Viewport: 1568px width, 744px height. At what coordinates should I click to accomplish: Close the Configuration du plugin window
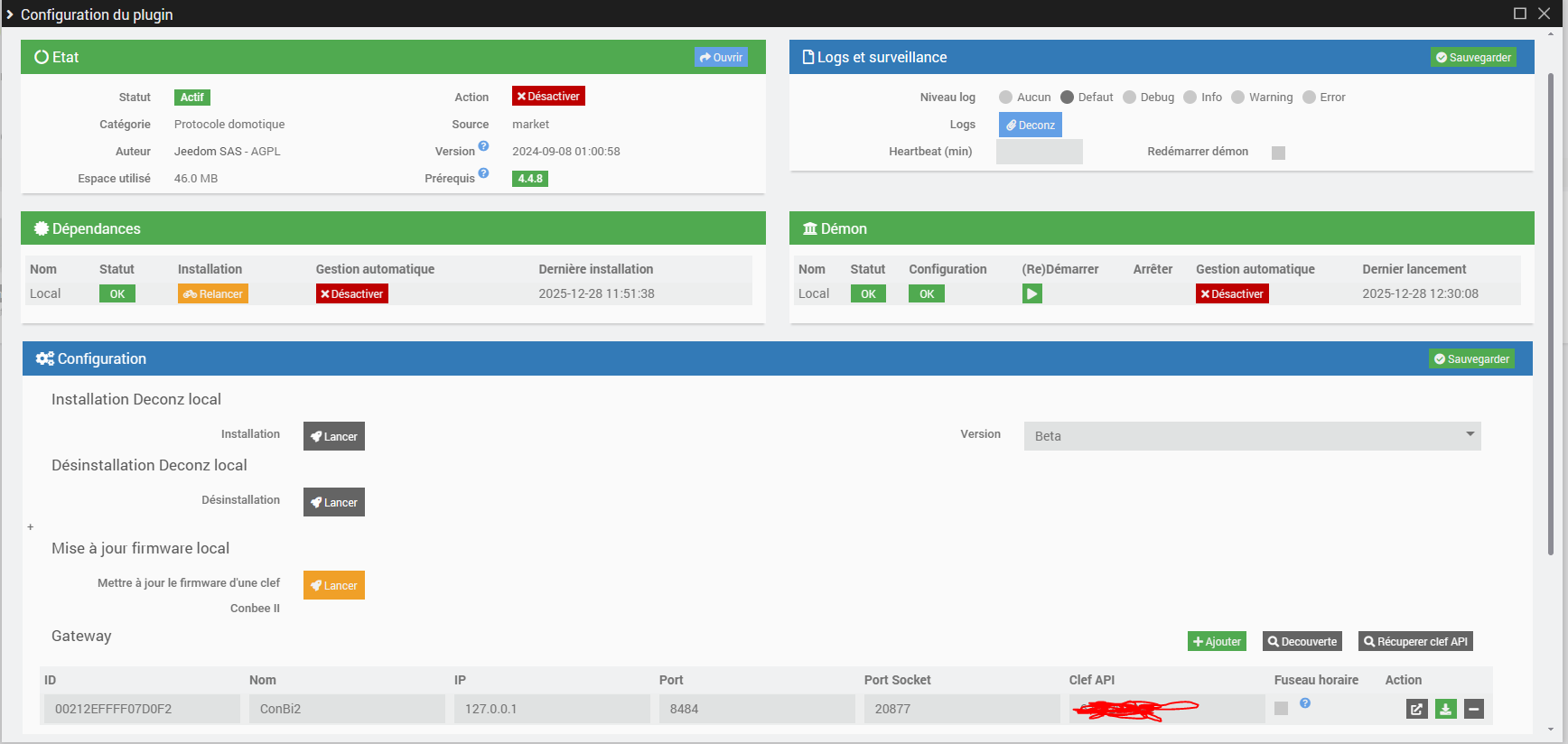pyautogui.click(x=1545, y=14)
